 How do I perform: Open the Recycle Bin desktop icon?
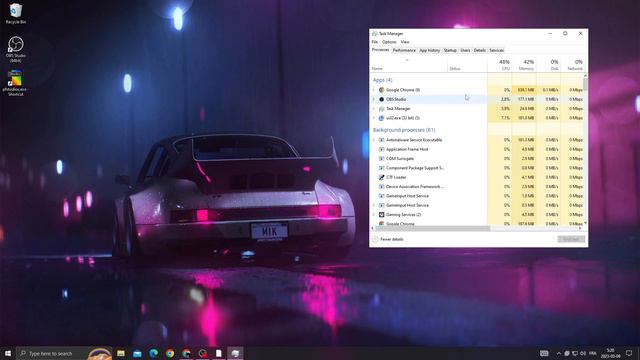(x=16, y=13)
